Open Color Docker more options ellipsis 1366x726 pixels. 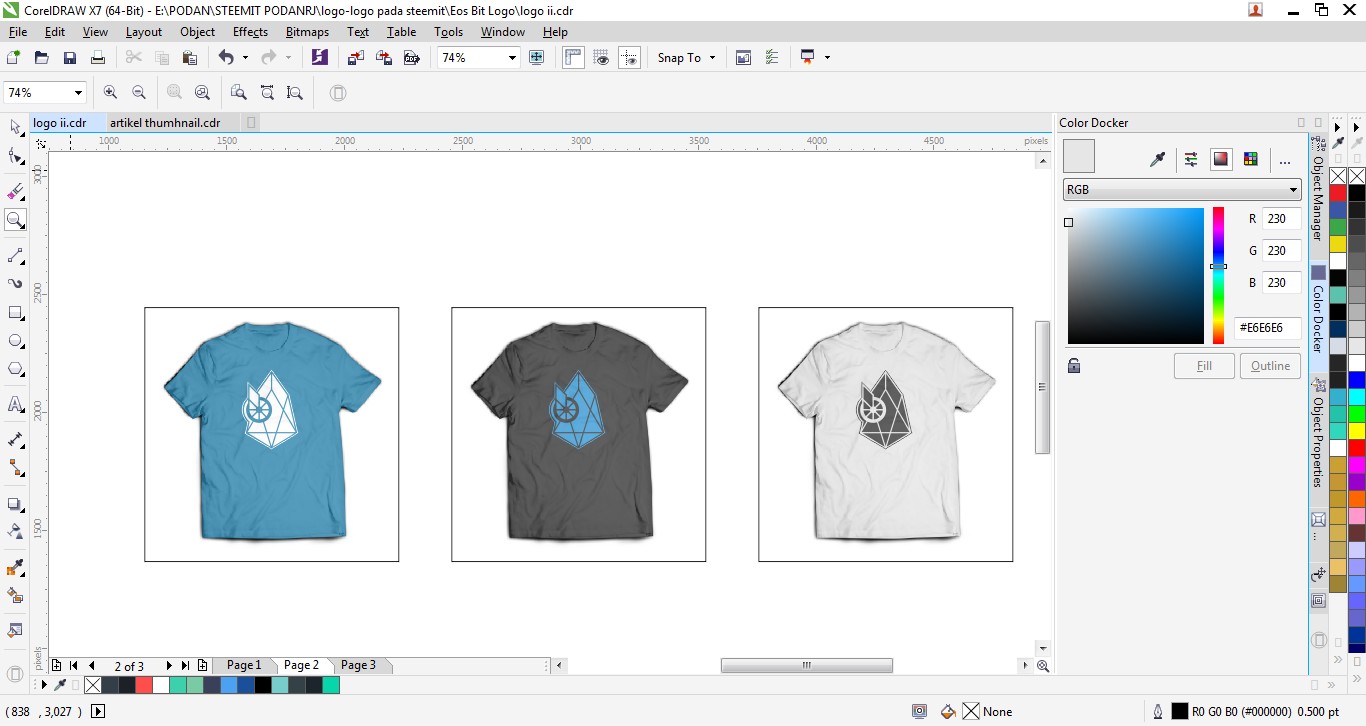coord(1285,160)
